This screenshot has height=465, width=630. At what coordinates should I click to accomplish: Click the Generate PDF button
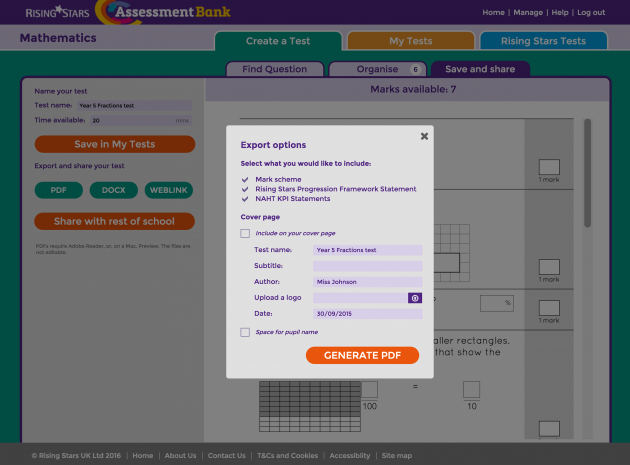[x=362, y=355]
